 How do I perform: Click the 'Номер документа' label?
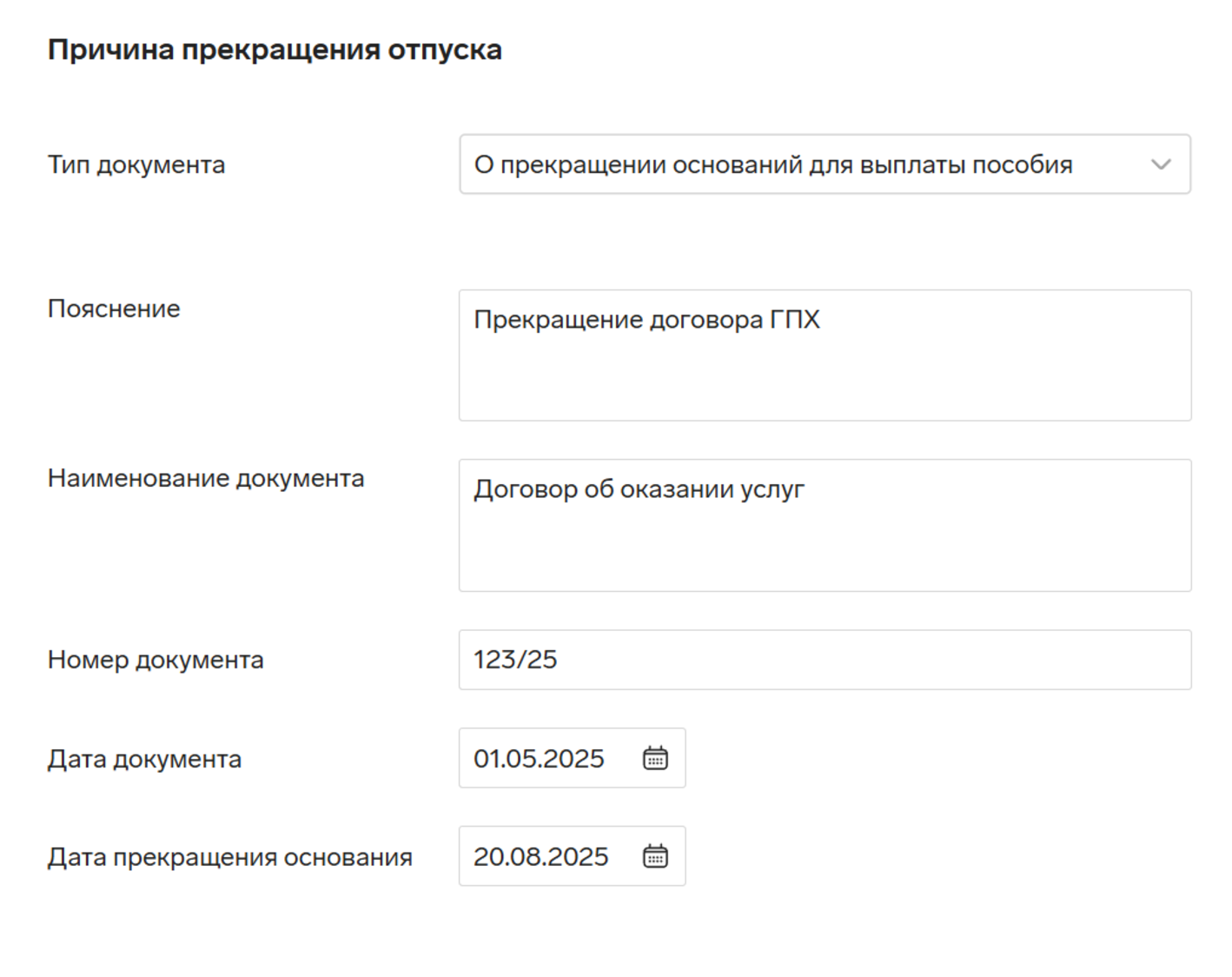(156, 660)
